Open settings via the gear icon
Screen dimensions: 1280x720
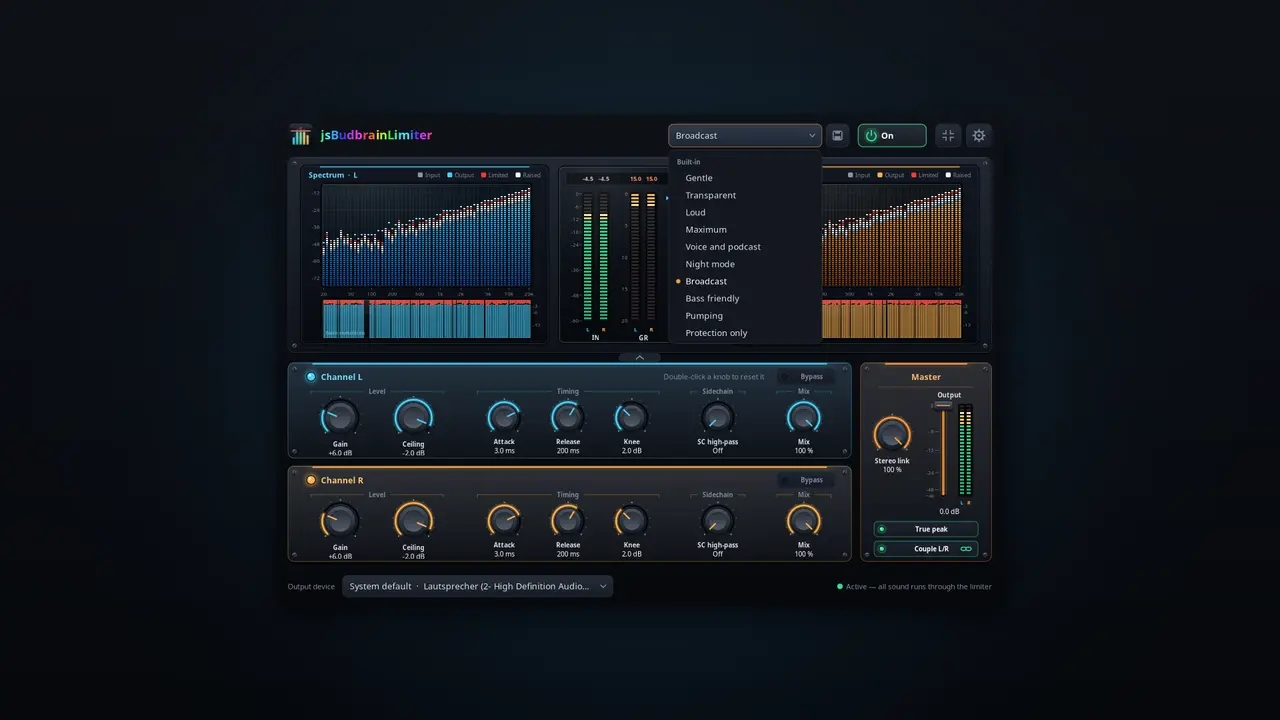[979, 135]
